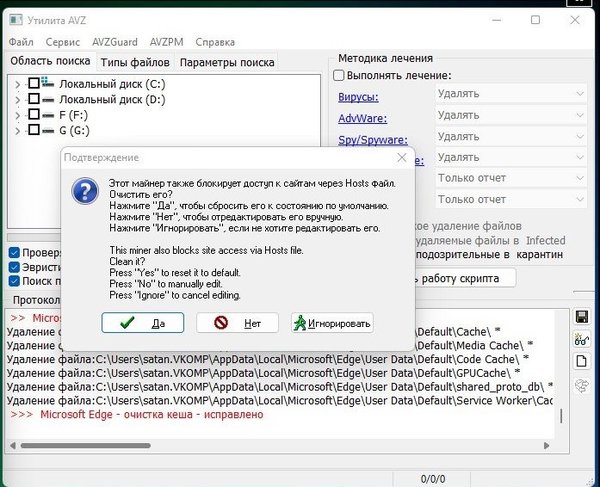Click the progress bar under the drive tree
Image resolution: width=600 pixels, height=487 pixels.
point(34,238)
